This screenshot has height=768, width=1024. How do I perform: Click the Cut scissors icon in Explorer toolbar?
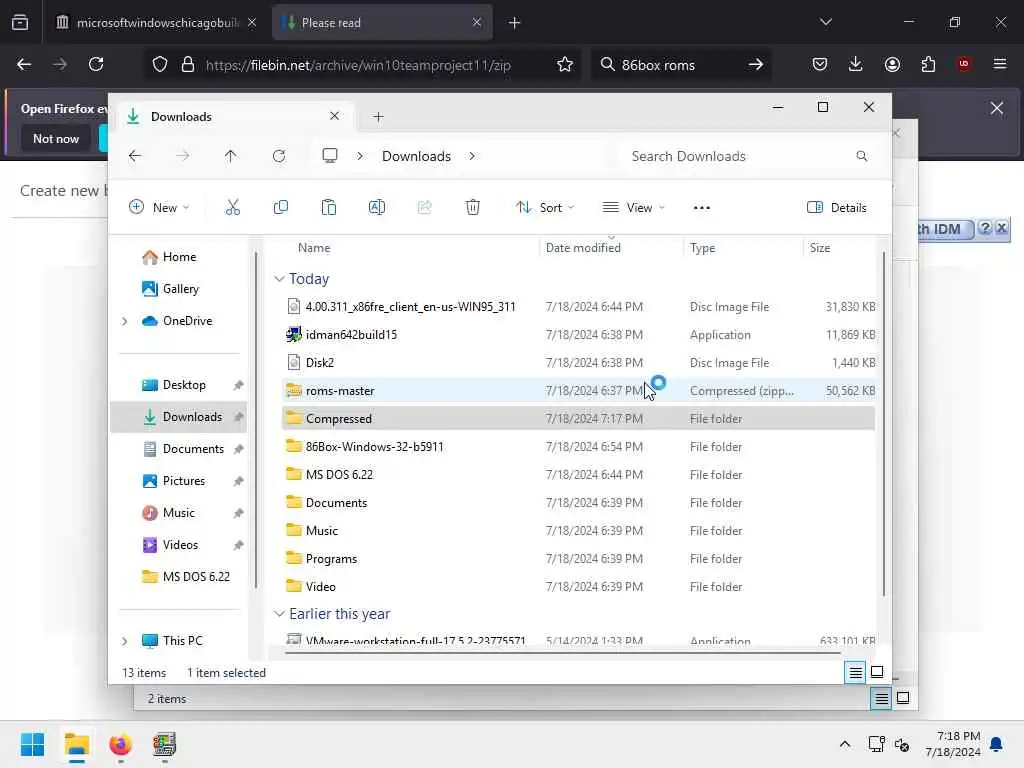point(232,208)
